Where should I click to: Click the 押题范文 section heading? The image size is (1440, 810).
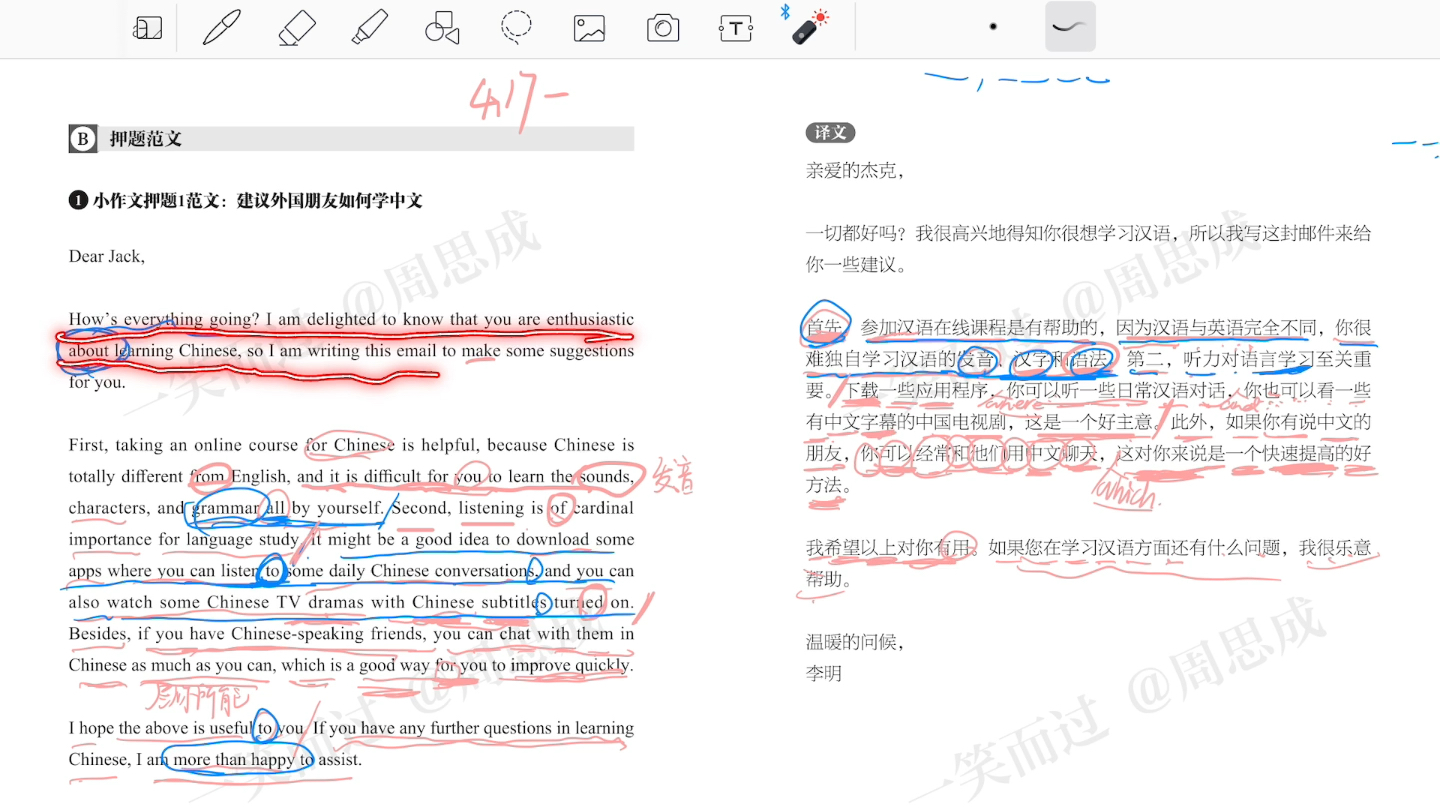click(146, 139)
